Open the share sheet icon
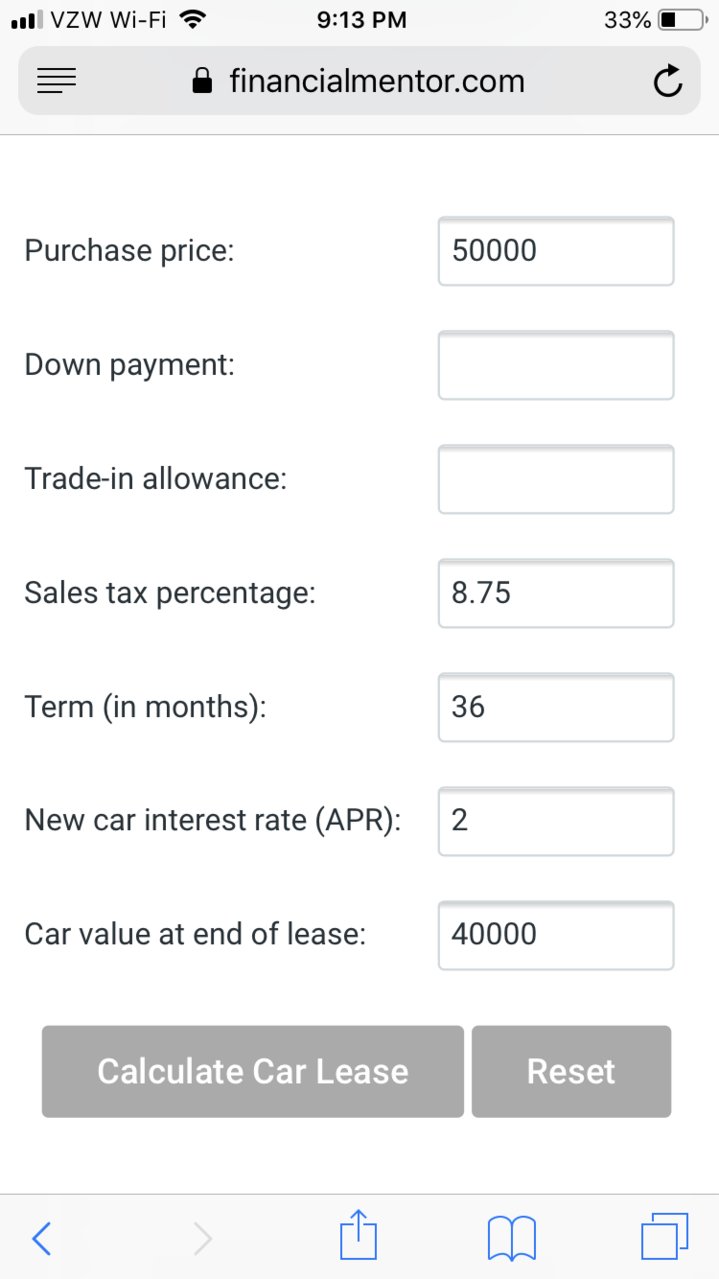This screenshot has height=1279, width=719. [358, 1234]
